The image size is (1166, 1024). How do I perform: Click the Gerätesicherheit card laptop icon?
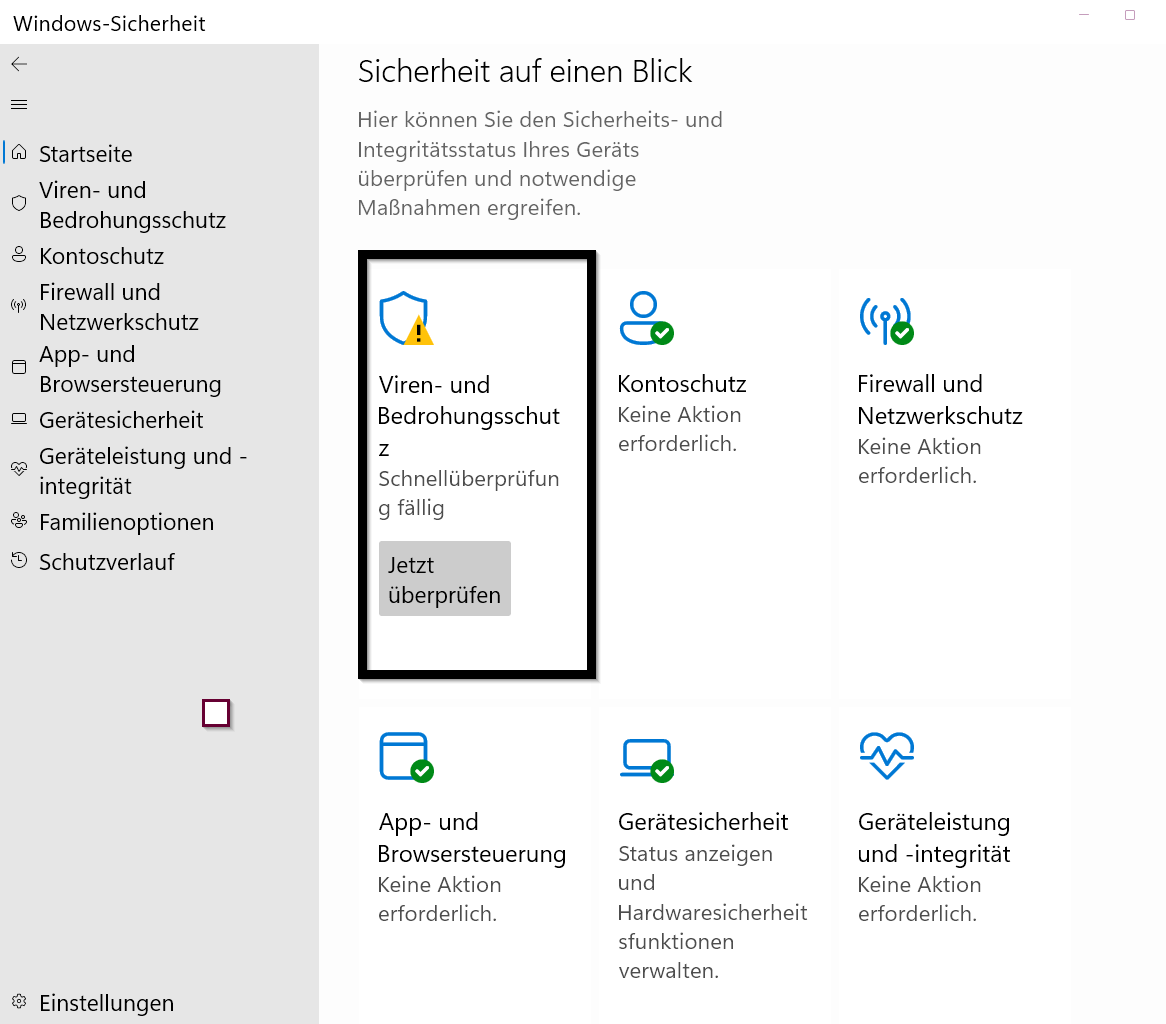(647, 760)
